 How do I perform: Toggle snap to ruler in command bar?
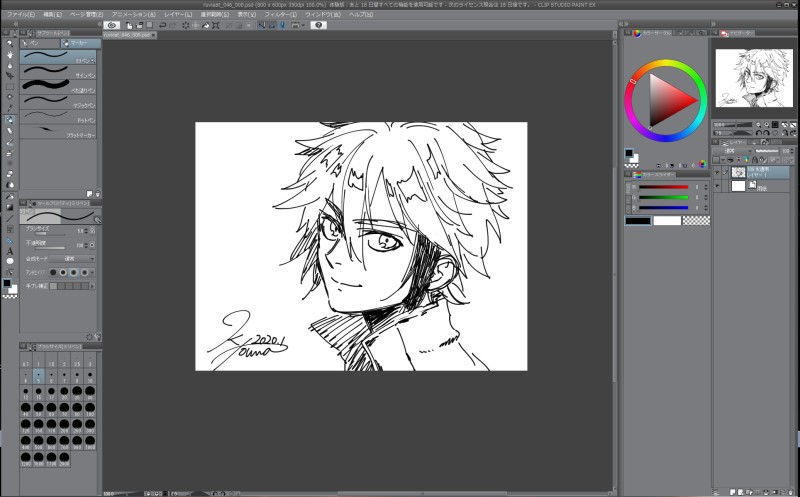coord(262,25)
